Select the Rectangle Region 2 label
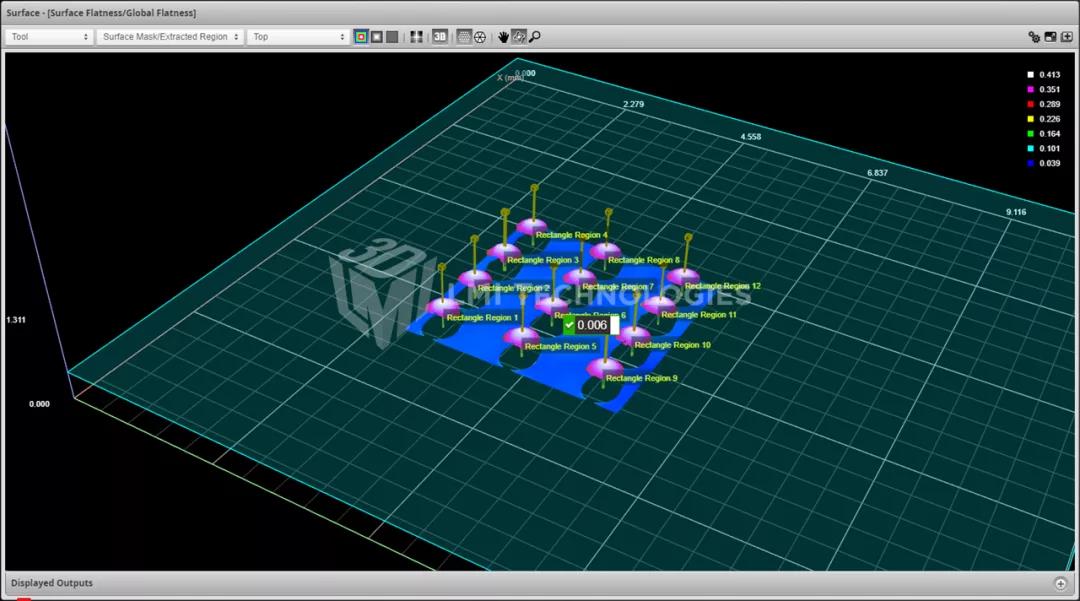Viewport: 1080px width, 601px height. (514, 288)
